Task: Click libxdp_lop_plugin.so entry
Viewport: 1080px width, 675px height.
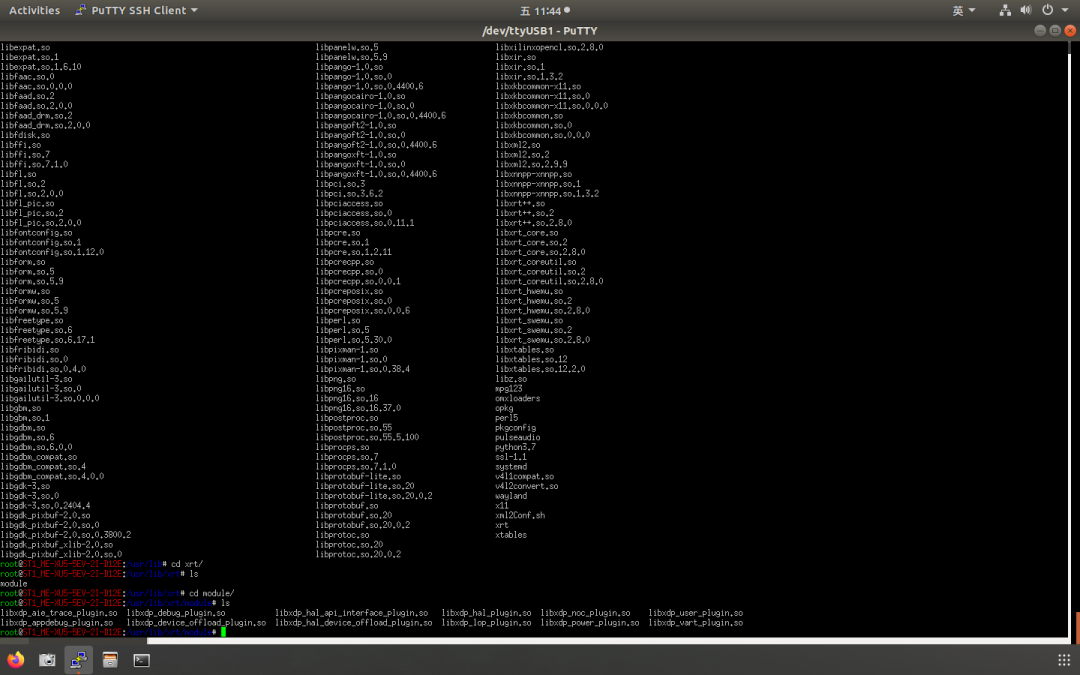Action: [486, 623]
